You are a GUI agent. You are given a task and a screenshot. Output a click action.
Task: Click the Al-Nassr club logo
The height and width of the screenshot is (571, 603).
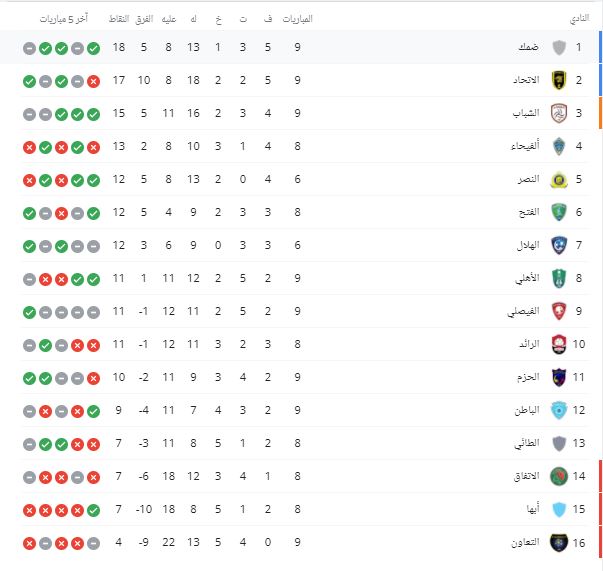click(x=559, y=180)
